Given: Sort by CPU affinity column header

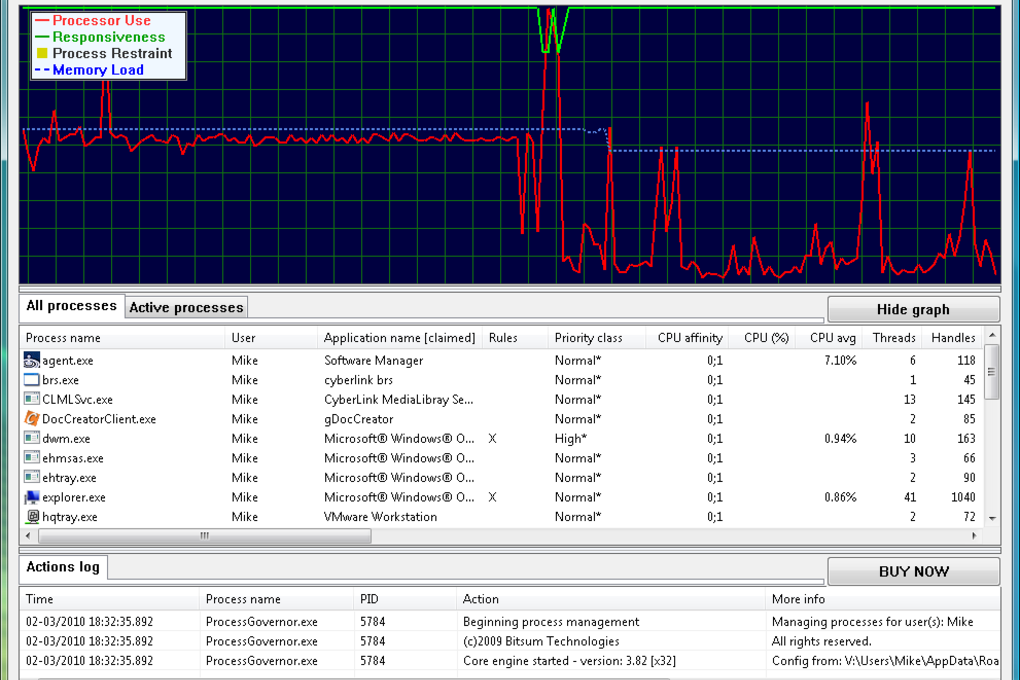Looking at the screenshot, I should [687, 338].
